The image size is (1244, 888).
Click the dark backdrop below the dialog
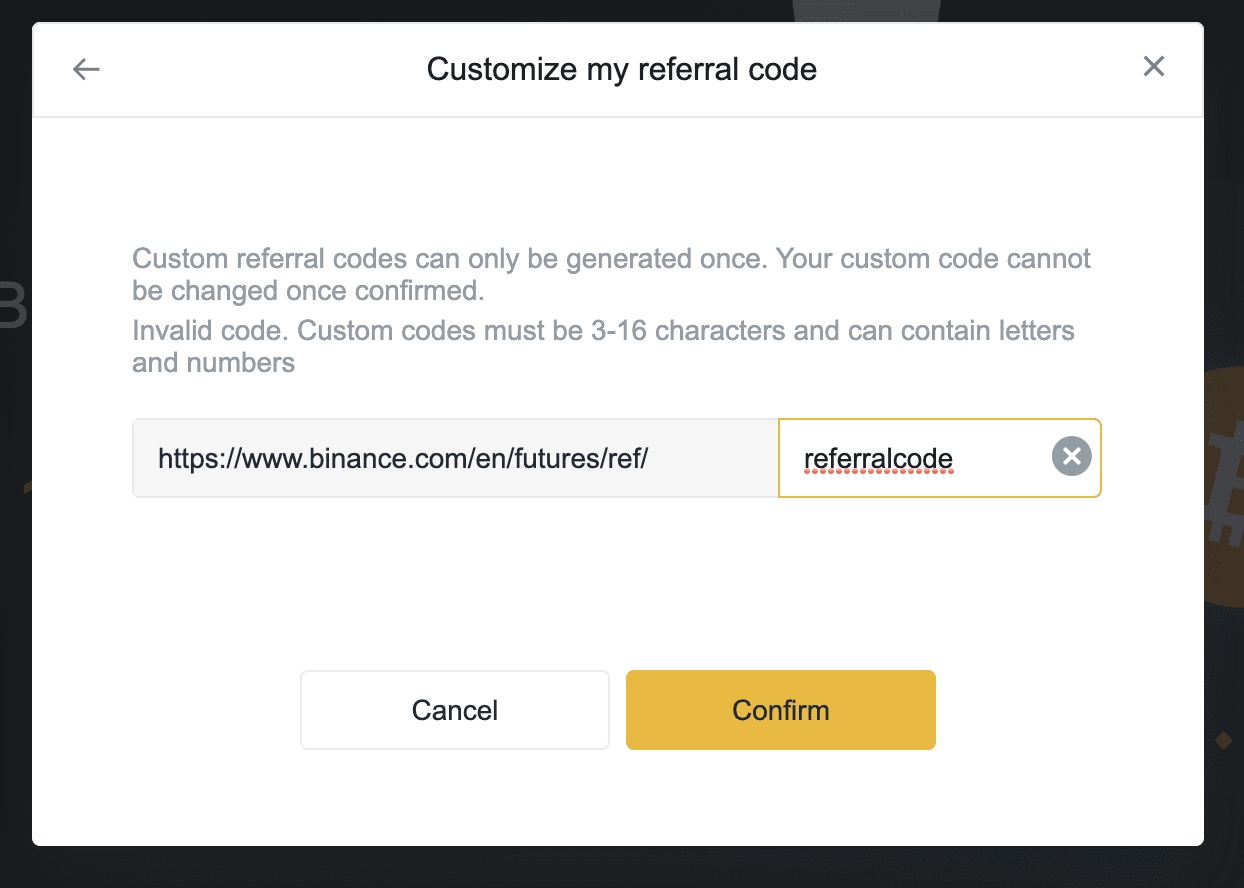[x=620, y=868]
